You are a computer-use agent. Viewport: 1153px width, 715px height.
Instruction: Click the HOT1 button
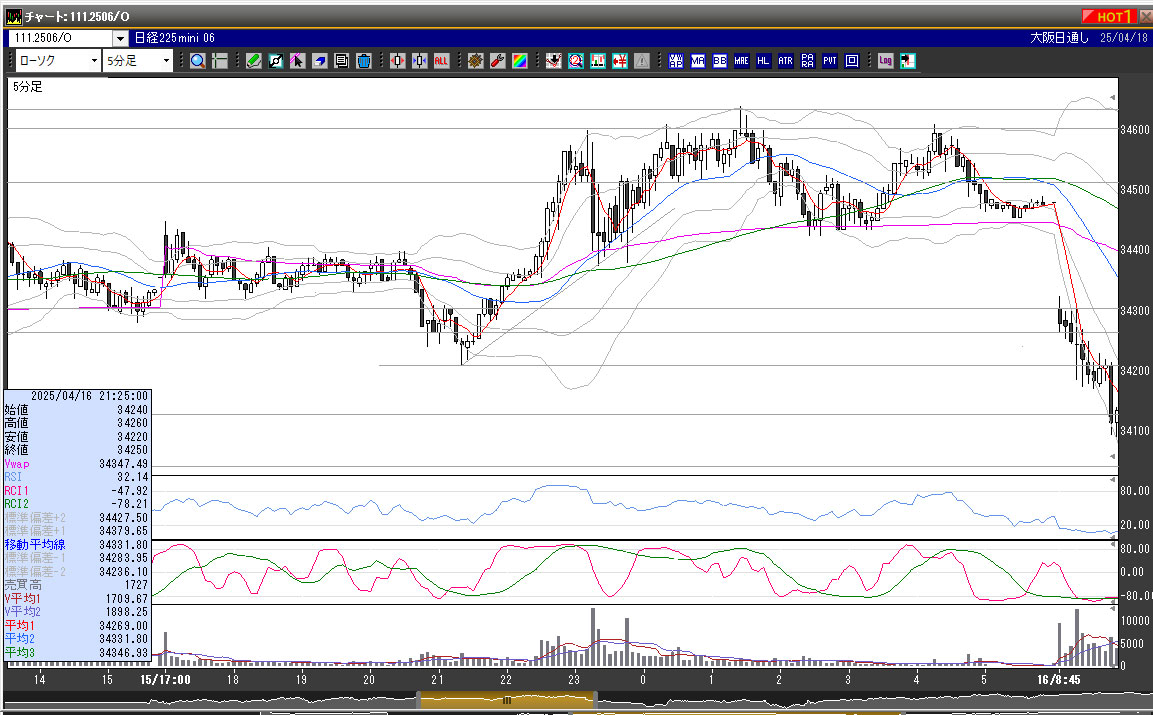pyautogui.click(x=1110, y=16)
